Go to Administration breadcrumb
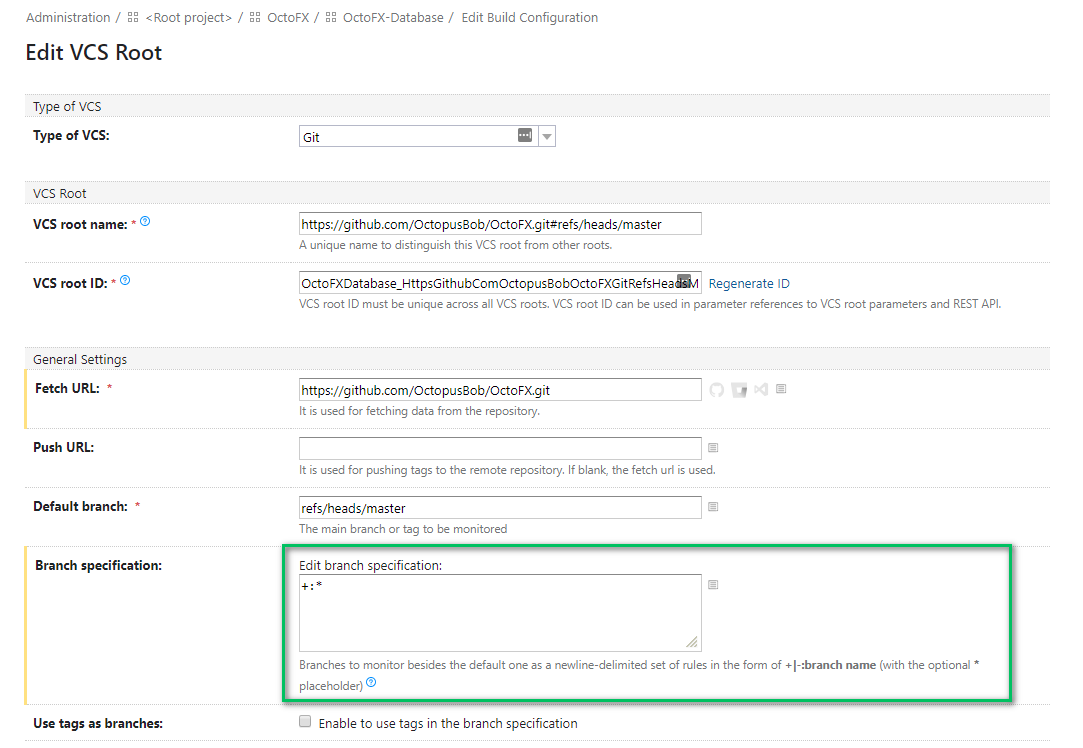This screenshot has width=1083, height=748. tap(68, 18)
